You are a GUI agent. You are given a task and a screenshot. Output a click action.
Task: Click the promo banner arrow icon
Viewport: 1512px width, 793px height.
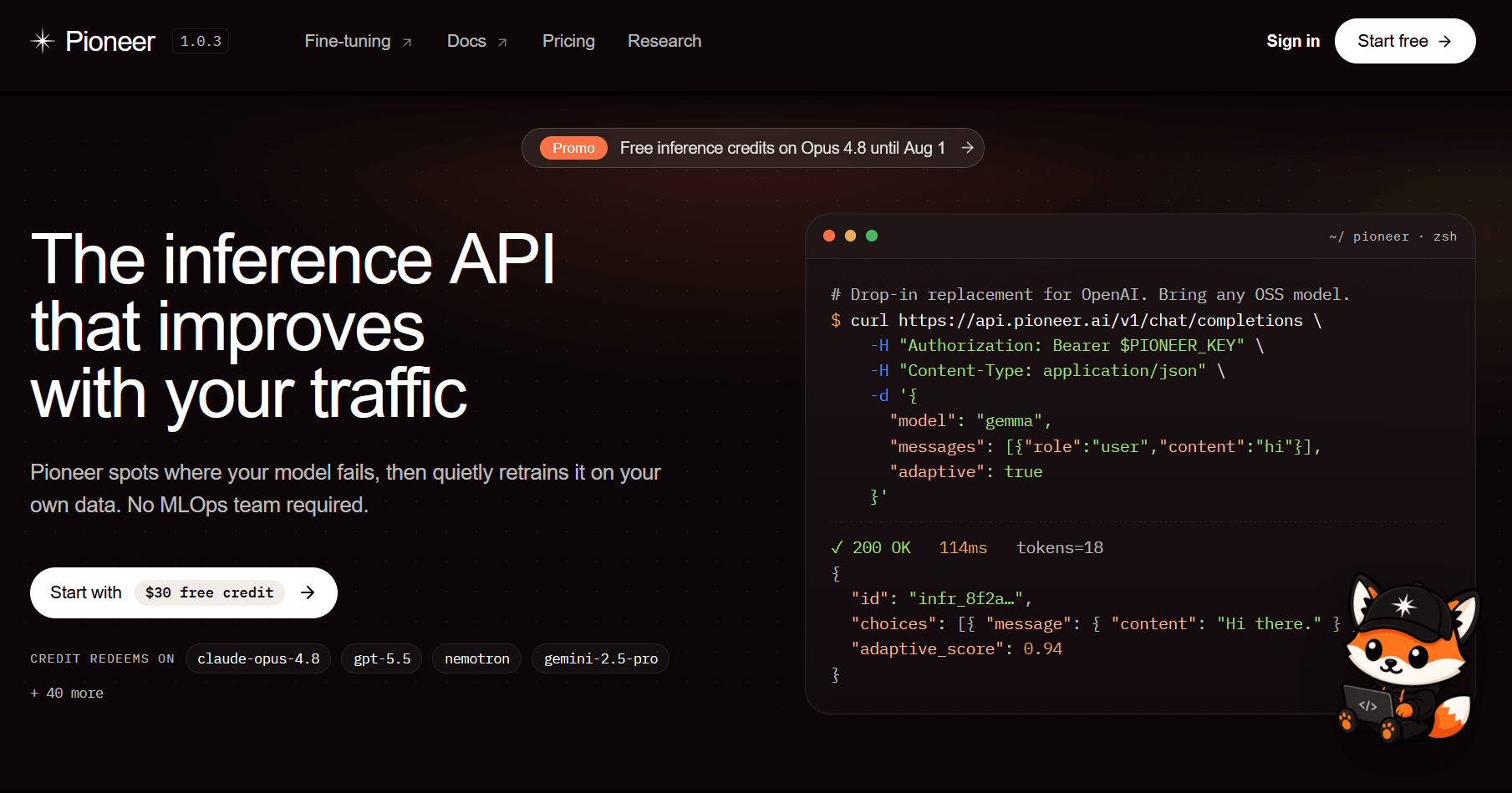[x=967, y=148]
